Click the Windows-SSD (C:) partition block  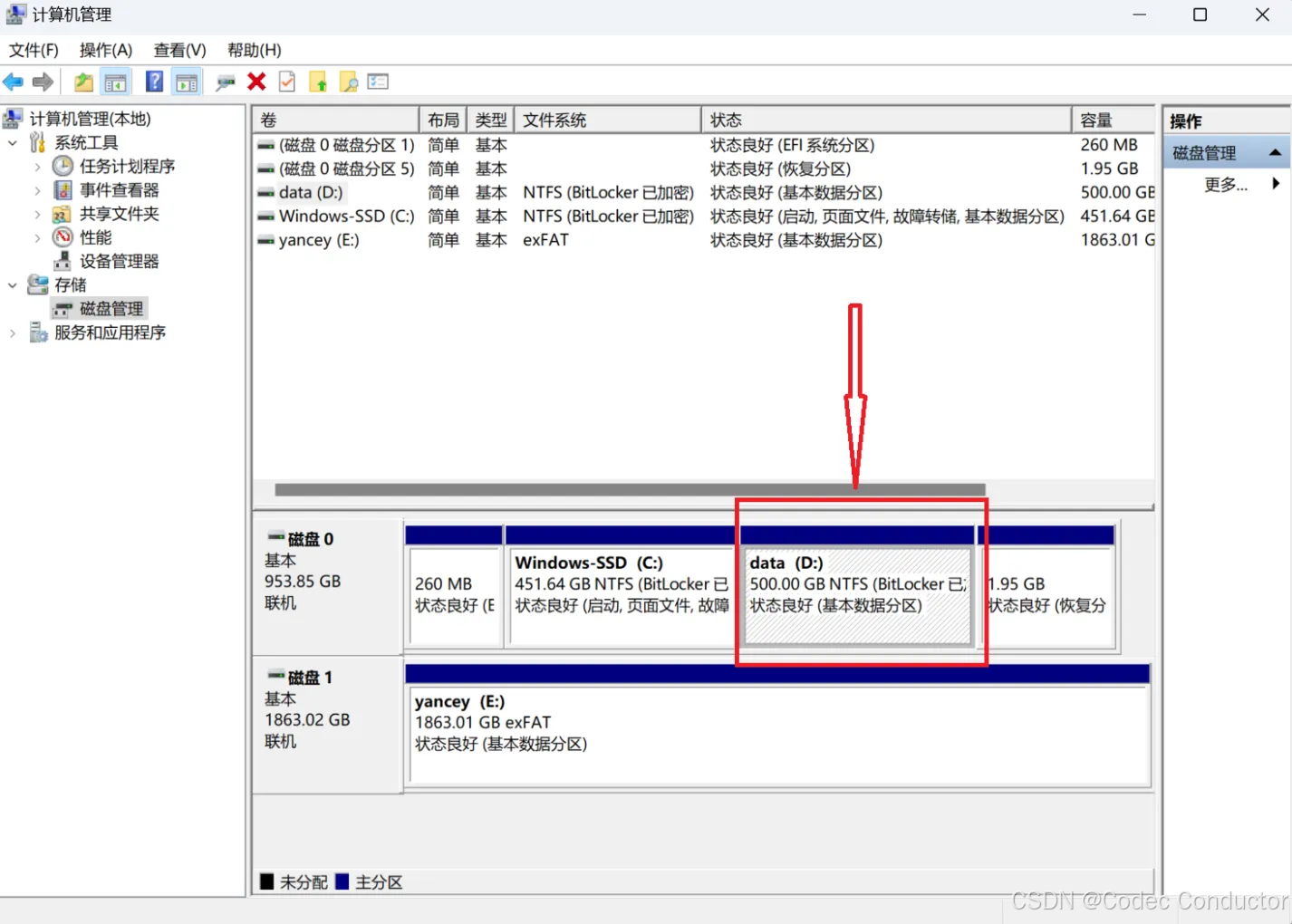click(x=620, y=586)
